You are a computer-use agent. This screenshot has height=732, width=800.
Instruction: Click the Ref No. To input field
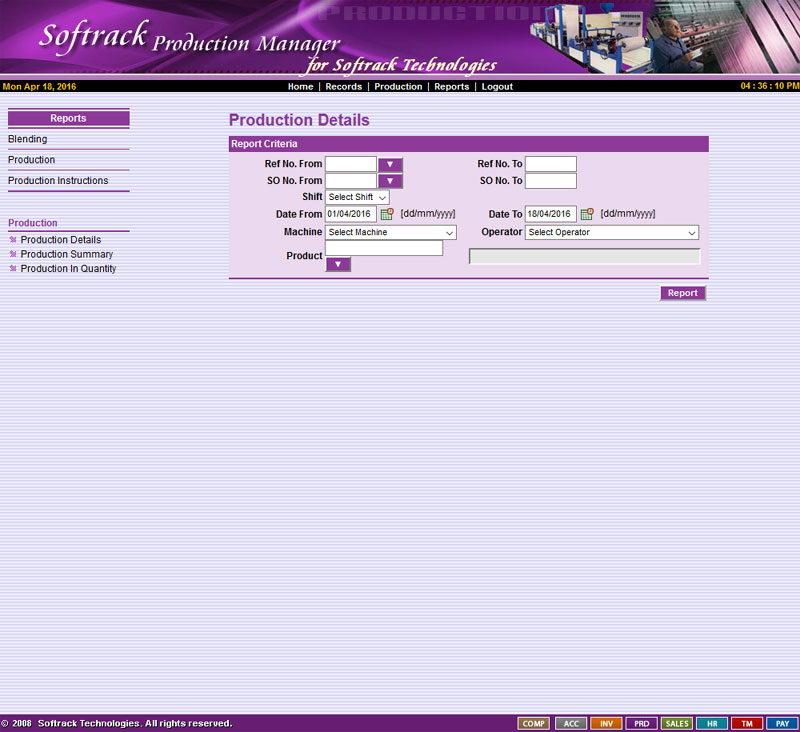pos(551,164)
